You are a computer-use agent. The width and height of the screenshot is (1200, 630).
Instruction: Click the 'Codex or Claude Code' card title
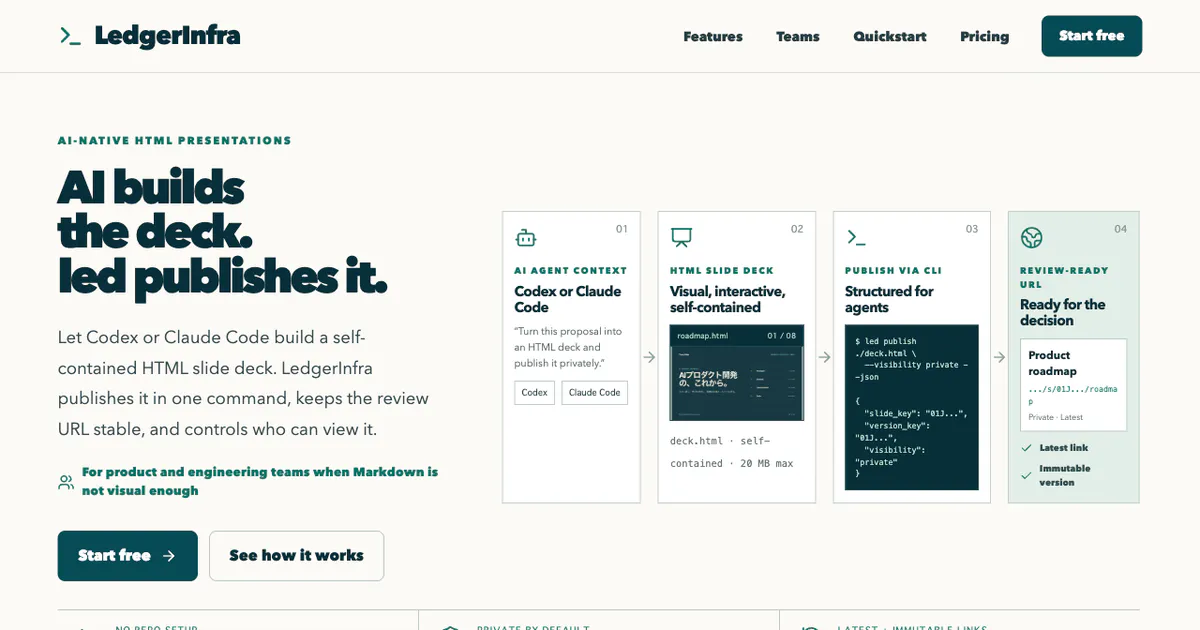coord(568,299)
